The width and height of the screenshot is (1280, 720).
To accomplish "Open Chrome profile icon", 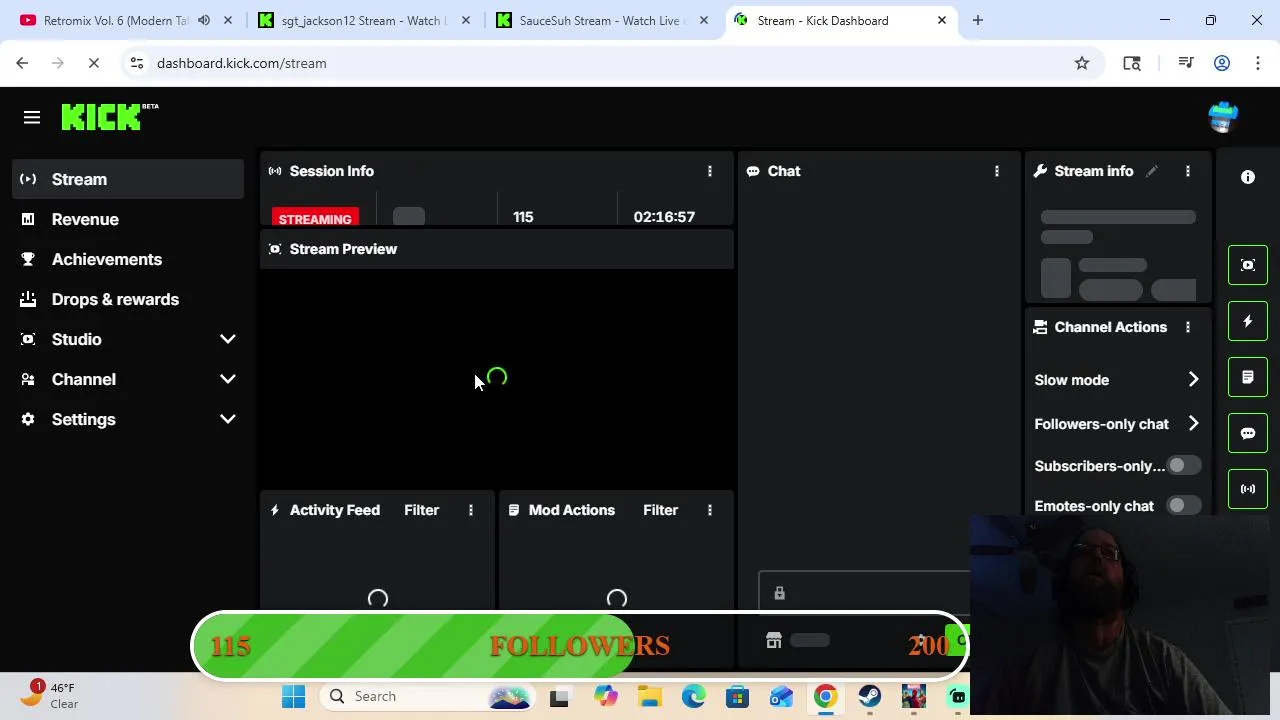I will tap(1222, 63).
